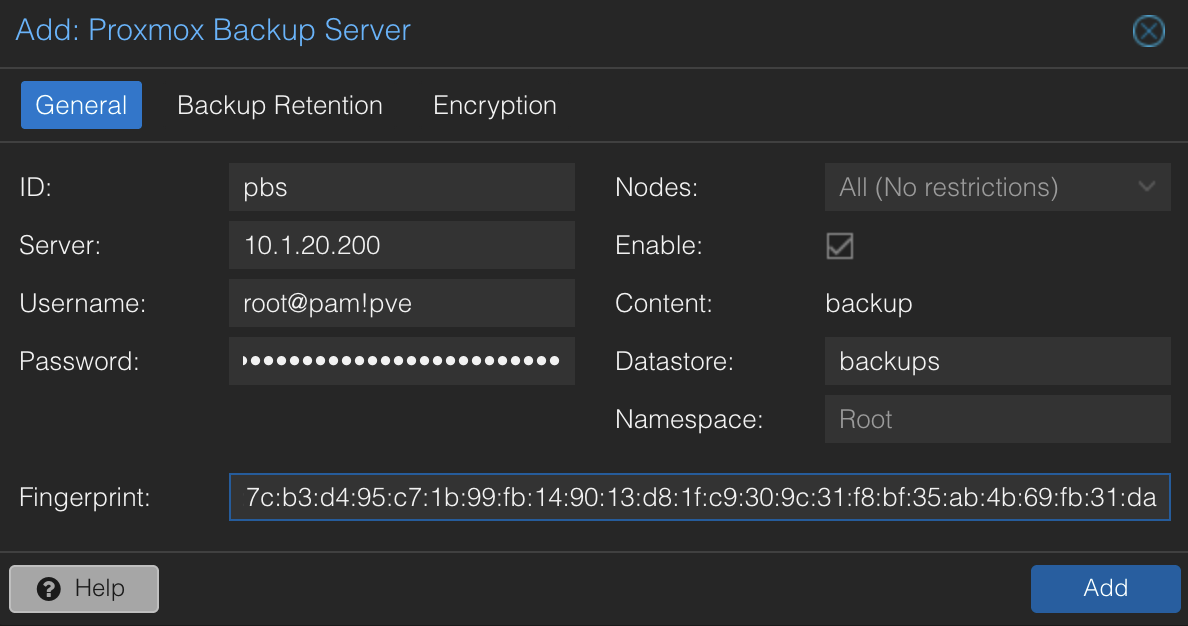Screen dimensions: 1188x626
Task: Click the Fingerprint text field
Action: click(x=700, y=497)
